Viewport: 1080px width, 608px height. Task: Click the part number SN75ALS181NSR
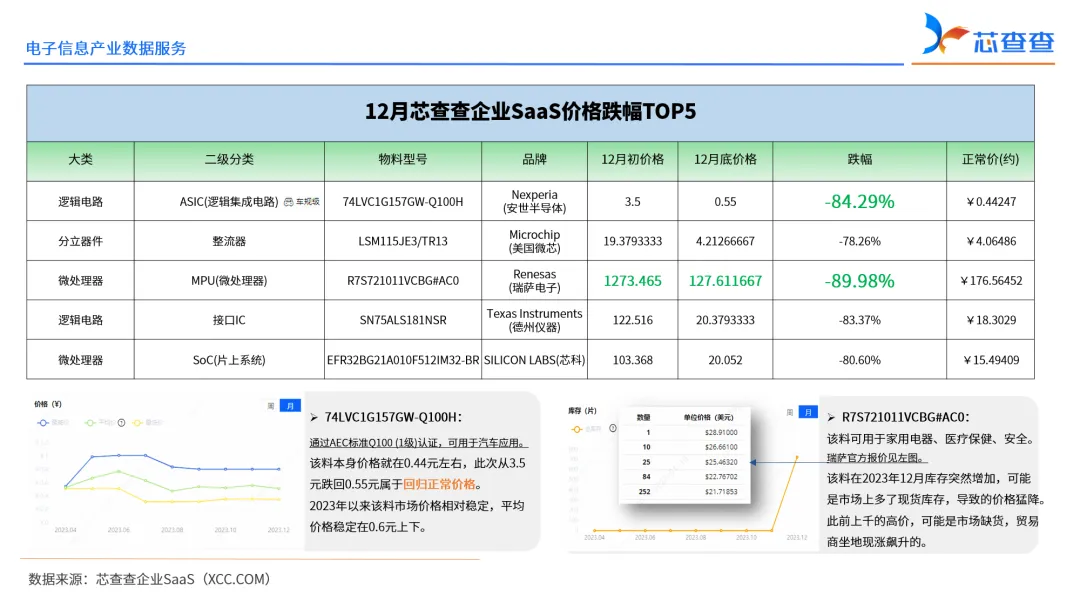pos(403,320)
